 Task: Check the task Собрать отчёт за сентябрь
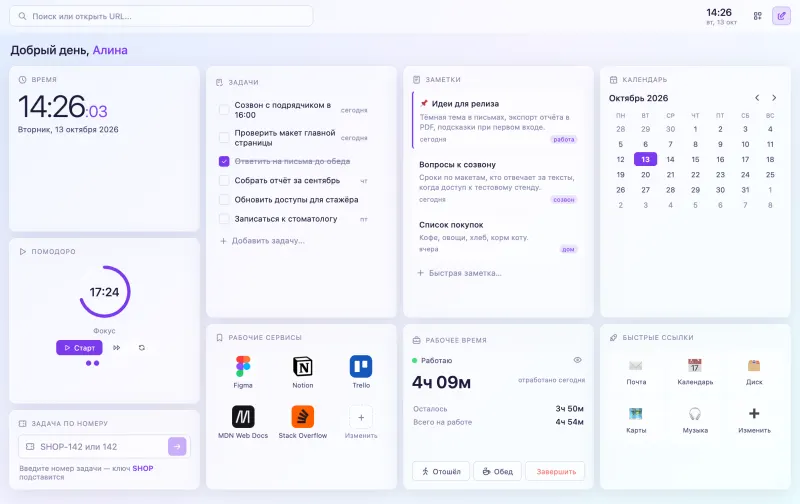point(224,181)
